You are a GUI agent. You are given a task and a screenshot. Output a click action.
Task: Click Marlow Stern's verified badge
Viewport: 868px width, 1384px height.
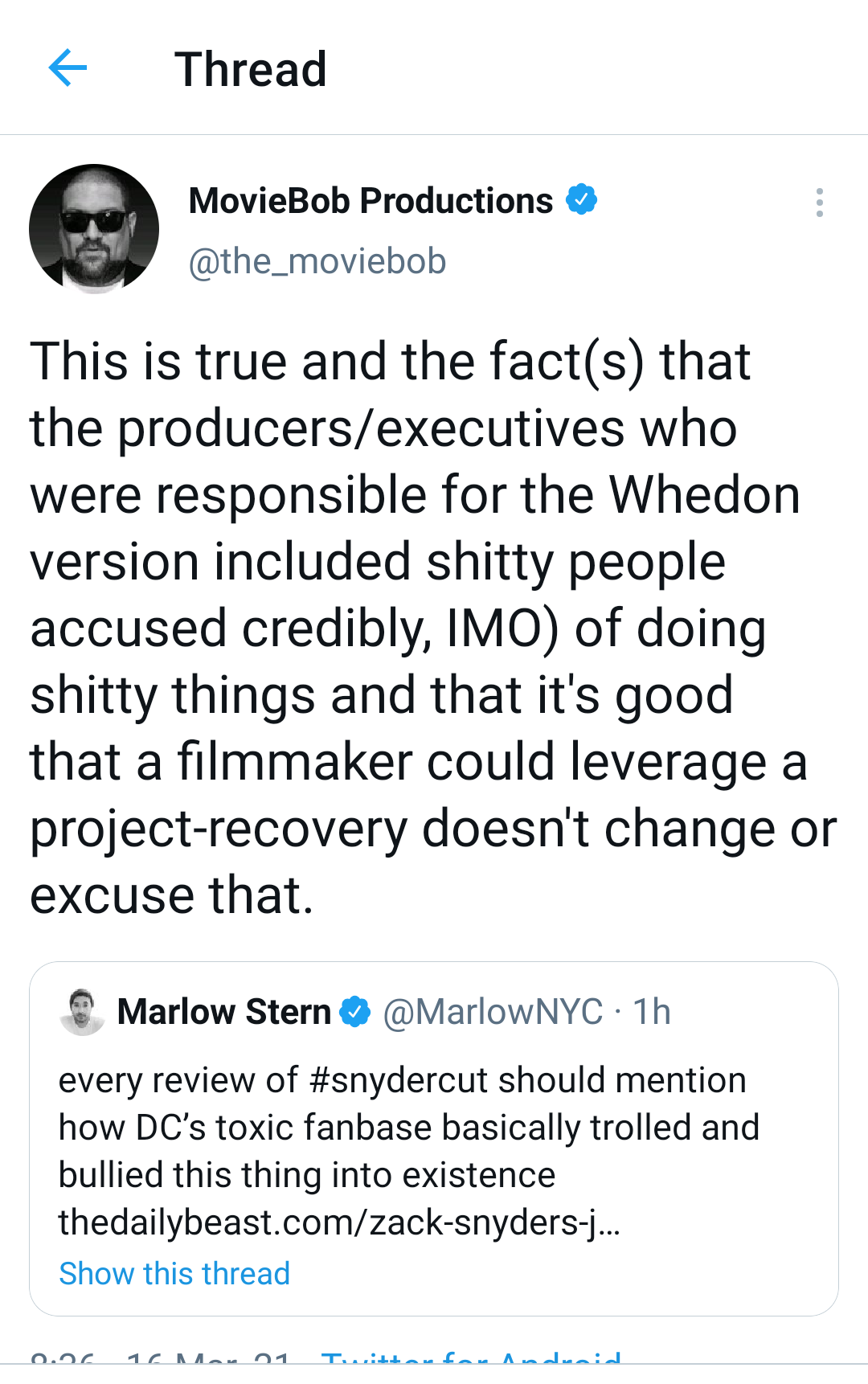click(354, 1012)
